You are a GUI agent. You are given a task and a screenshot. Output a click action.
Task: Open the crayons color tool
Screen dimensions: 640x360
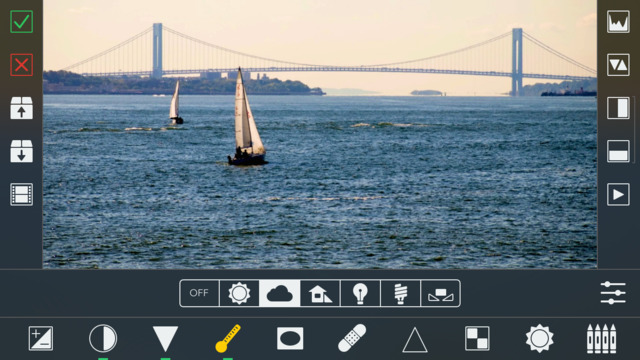coord(602,338)
